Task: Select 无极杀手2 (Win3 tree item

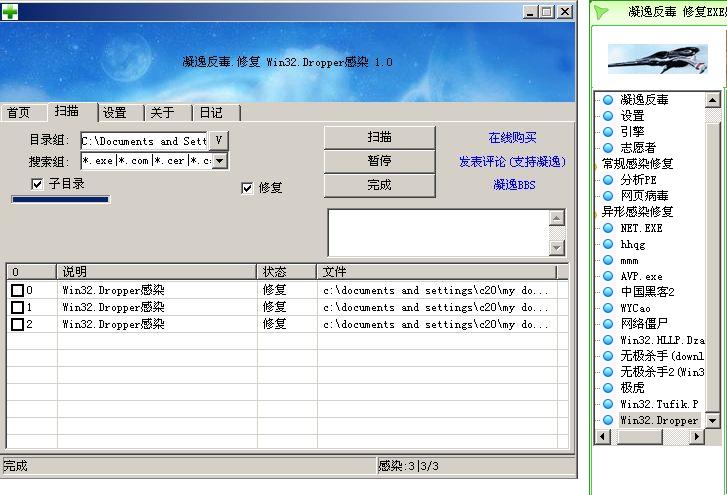Action: [662, 372]
